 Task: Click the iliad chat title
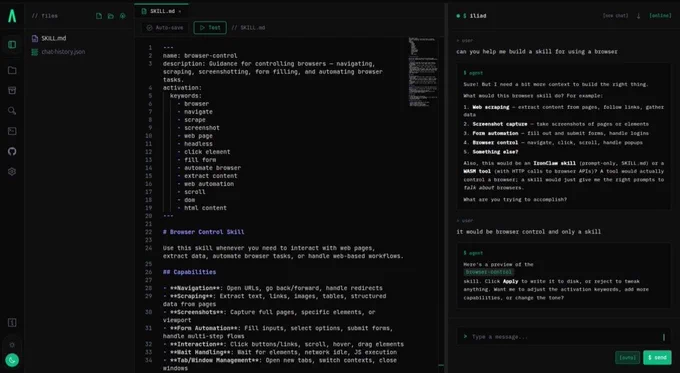(478, 16)
